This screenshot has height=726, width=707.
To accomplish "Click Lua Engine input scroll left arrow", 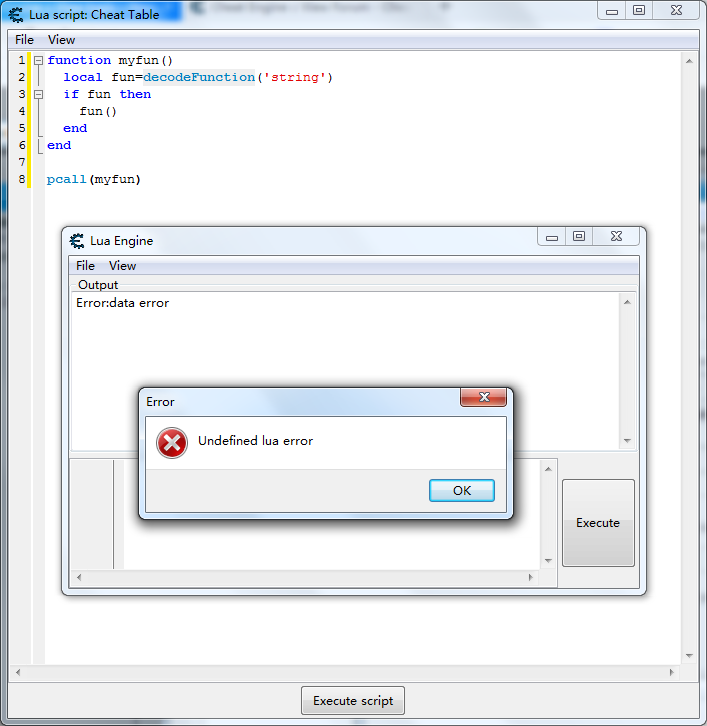I will point(79,577).
